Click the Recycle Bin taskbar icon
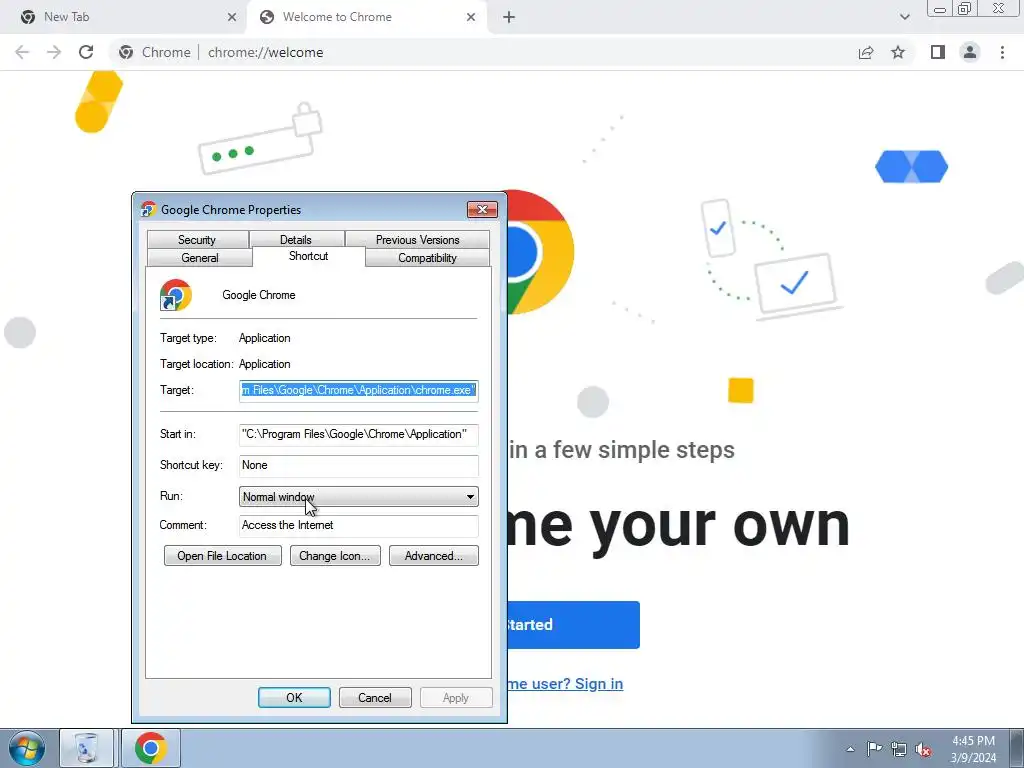1024x768 pixels. click(87, 748)
